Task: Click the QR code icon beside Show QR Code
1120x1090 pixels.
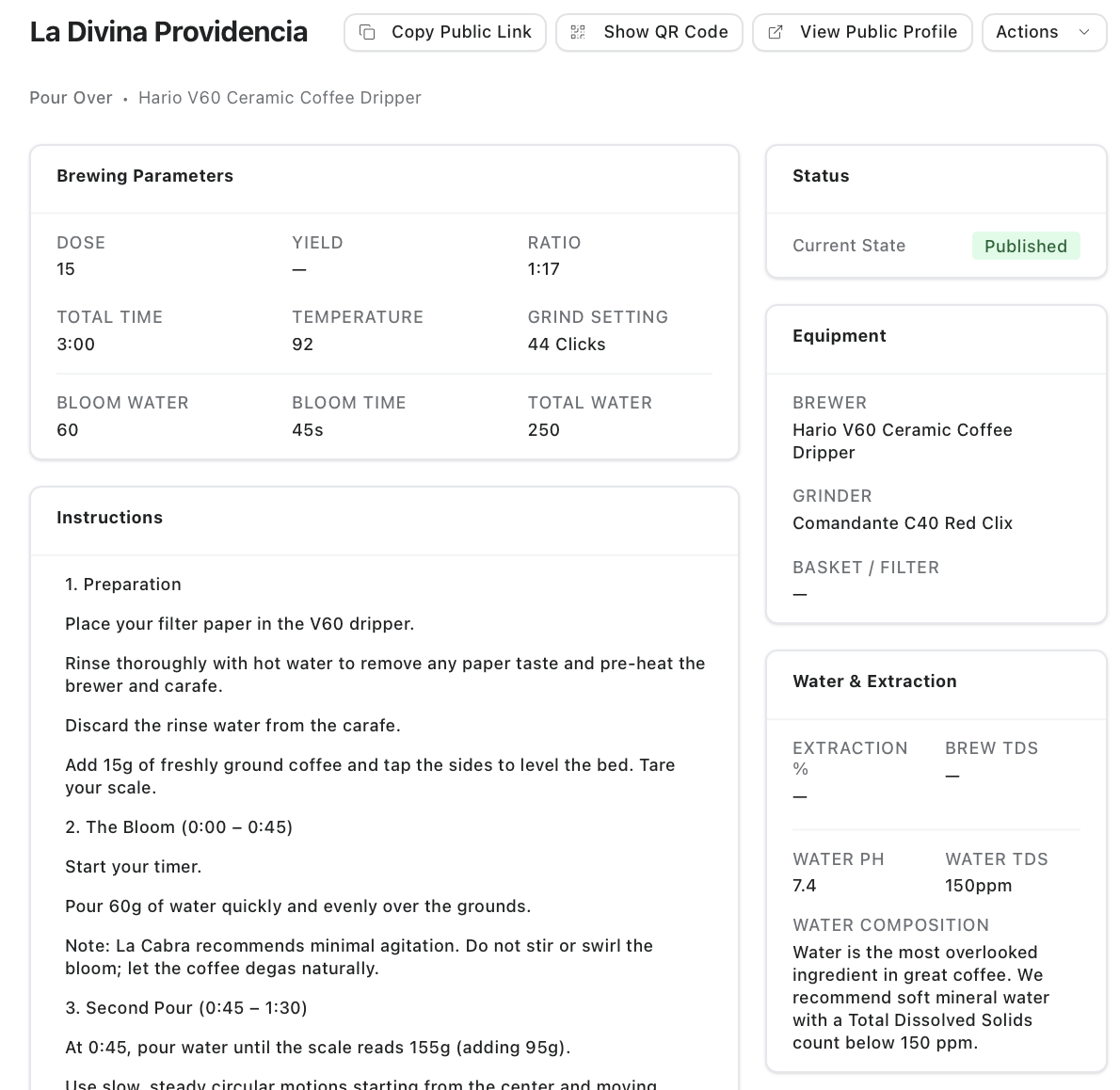Action: click(577, 32)
